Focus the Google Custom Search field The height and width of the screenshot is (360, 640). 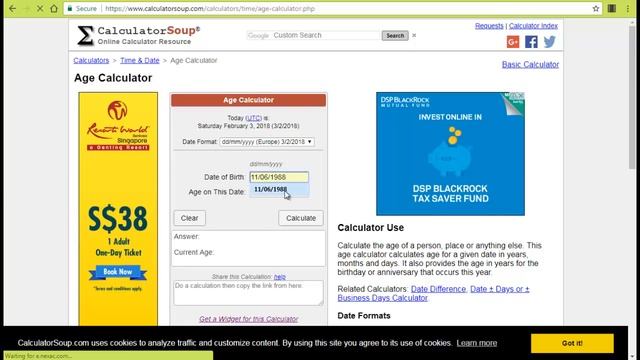[x=313, y=36]
